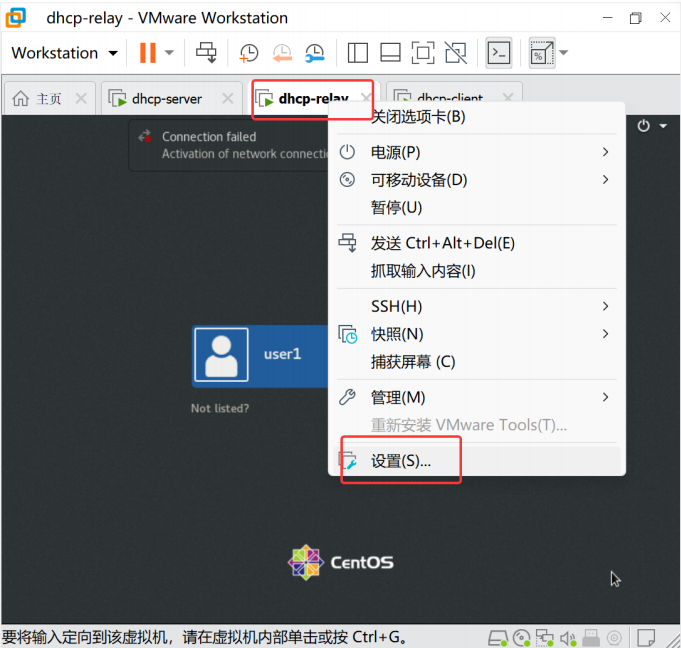
Task: Expand the 快照(N) chevron arrow
Action: [605, 334]
